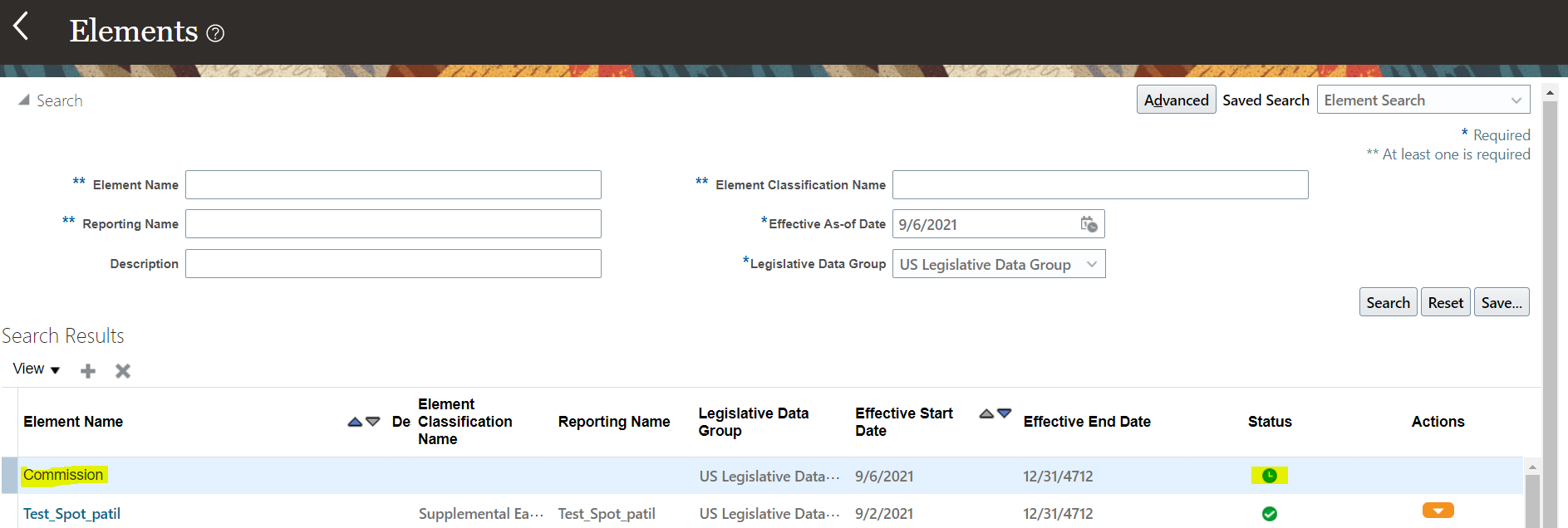Click Commission row clock status icon
Screen dimensions: 1568x528
[1269, 476]
